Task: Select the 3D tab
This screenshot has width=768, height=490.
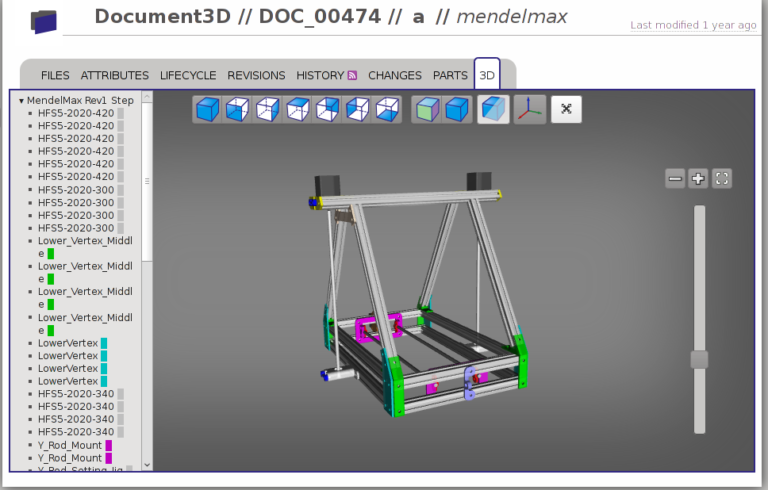Action: 487,75
